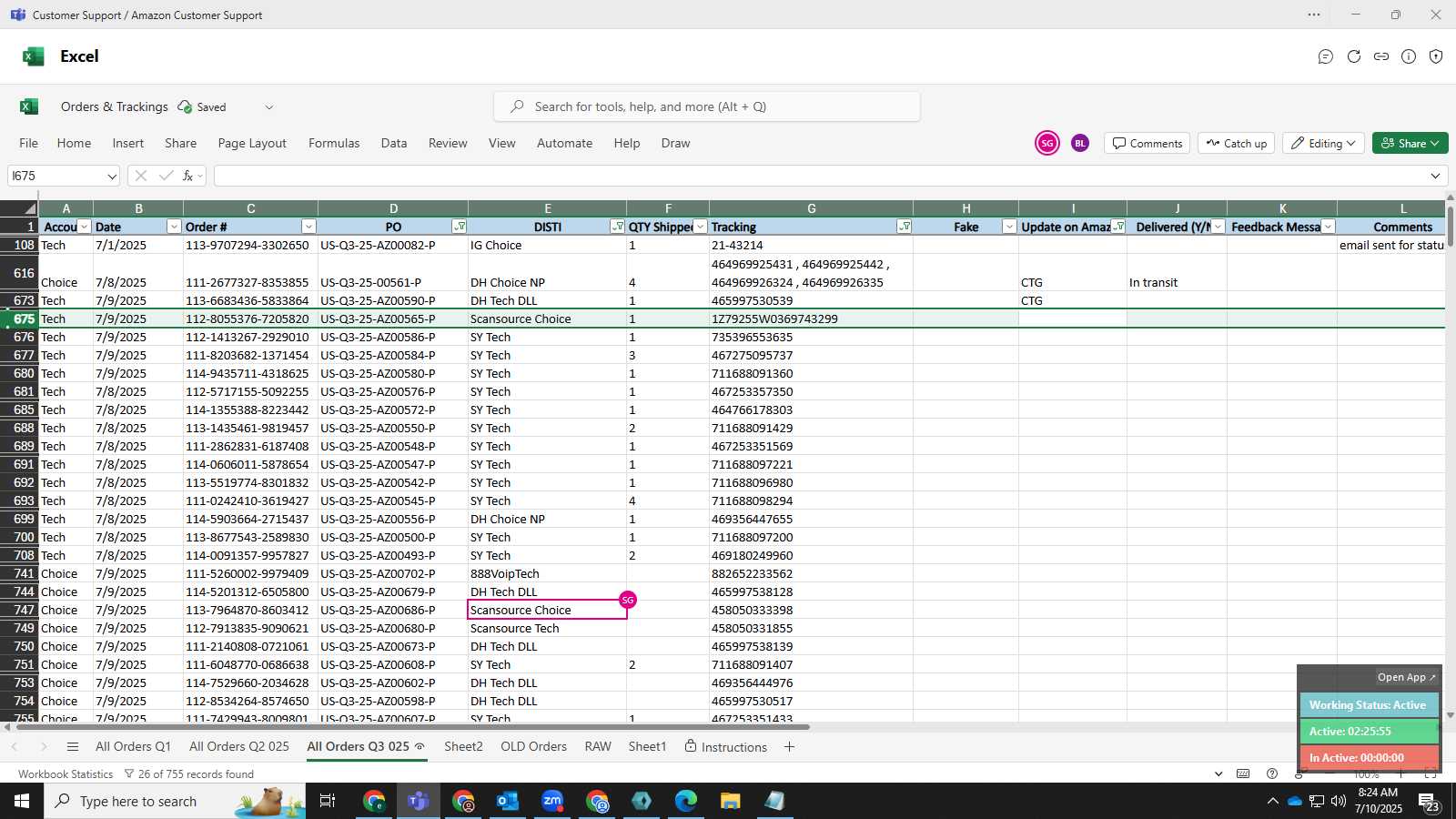Select column G header
This screenshot has width=1456, height=819.
tap(811, 208)
